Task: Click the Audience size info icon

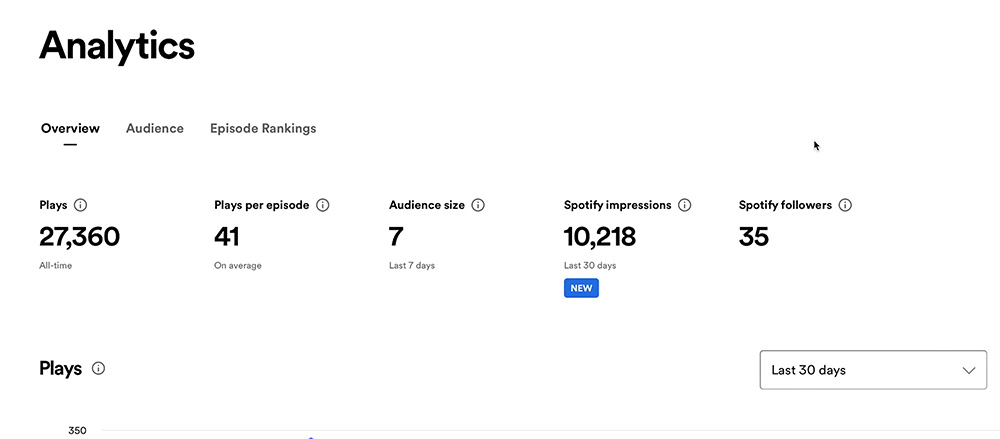Action: pyautogui.click(x=478, y=205)
